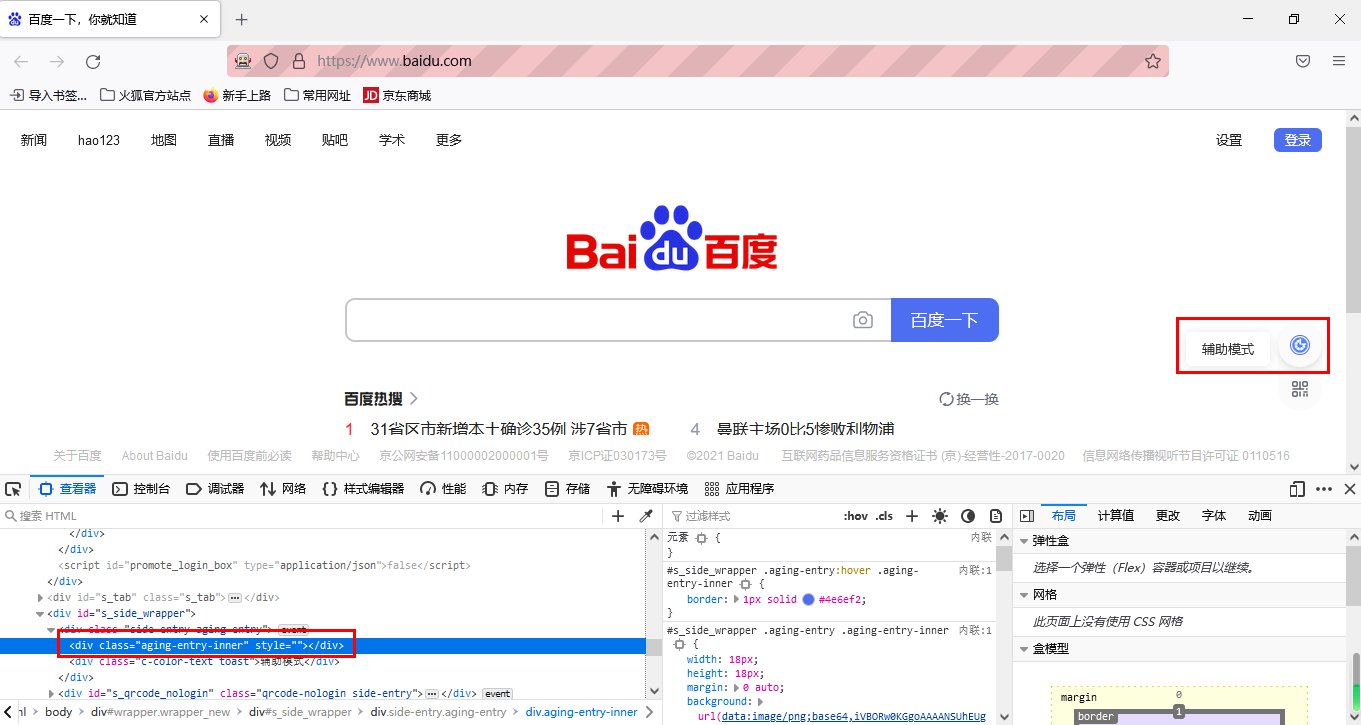The image size is (1361, 725).
Task: Collapse the 盒模型 box model section
Action: (1024, 649)
